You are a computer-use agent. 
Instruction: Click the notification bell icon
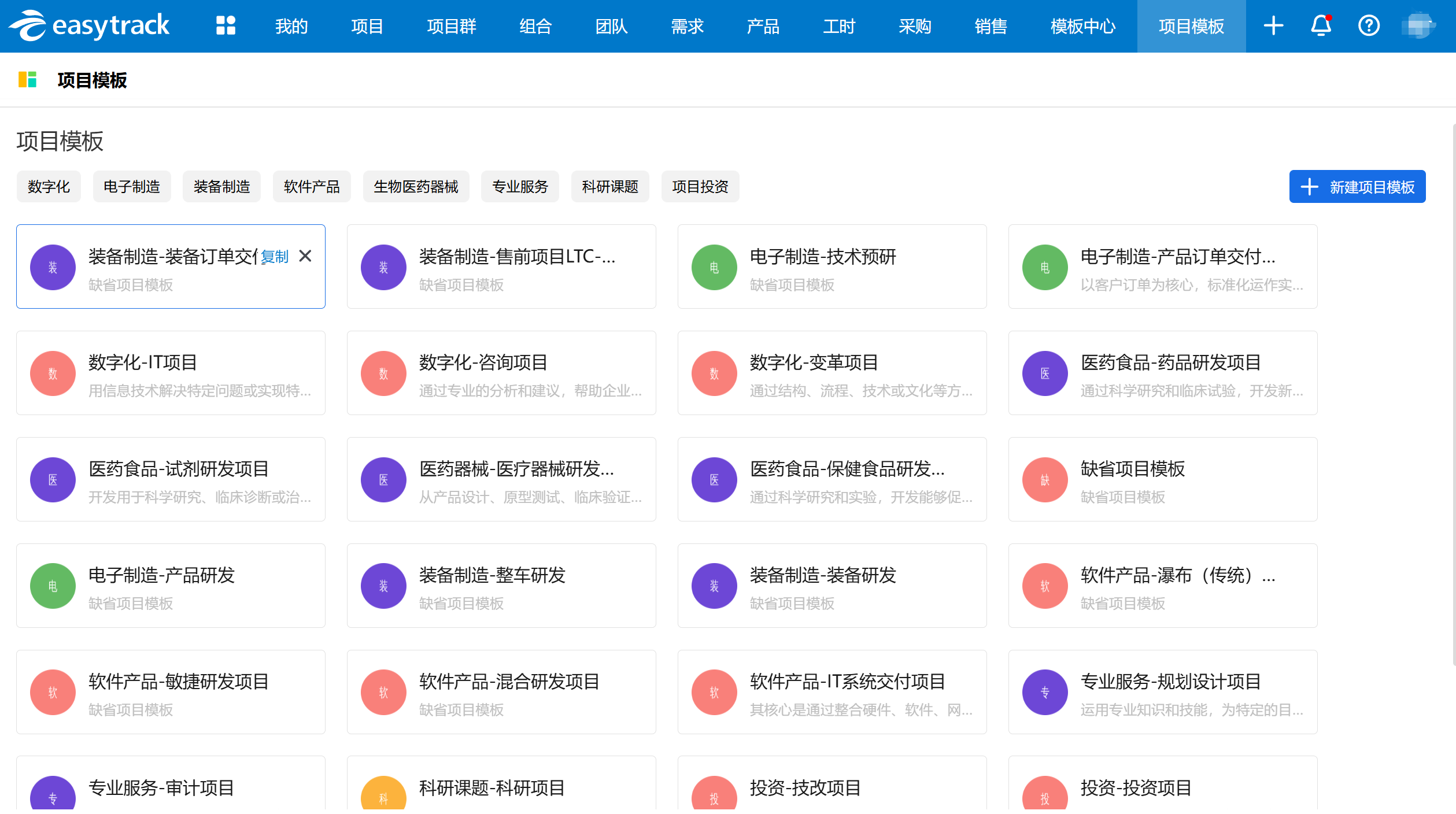coord(1321,25)
